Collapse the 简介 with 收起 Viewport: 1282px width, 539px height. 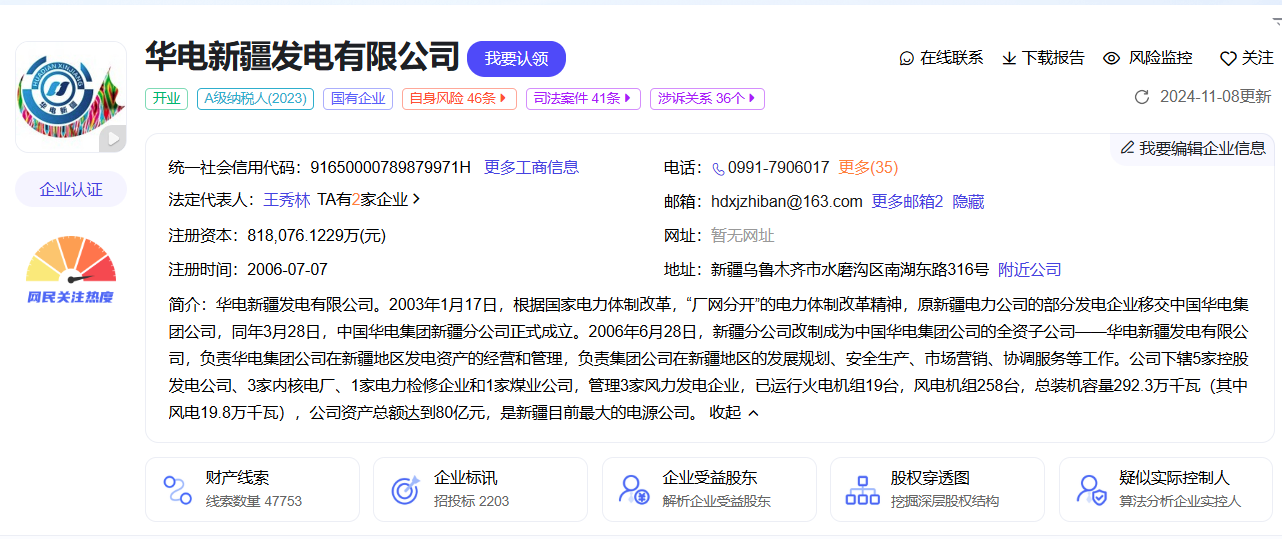(x=735, y=412)
